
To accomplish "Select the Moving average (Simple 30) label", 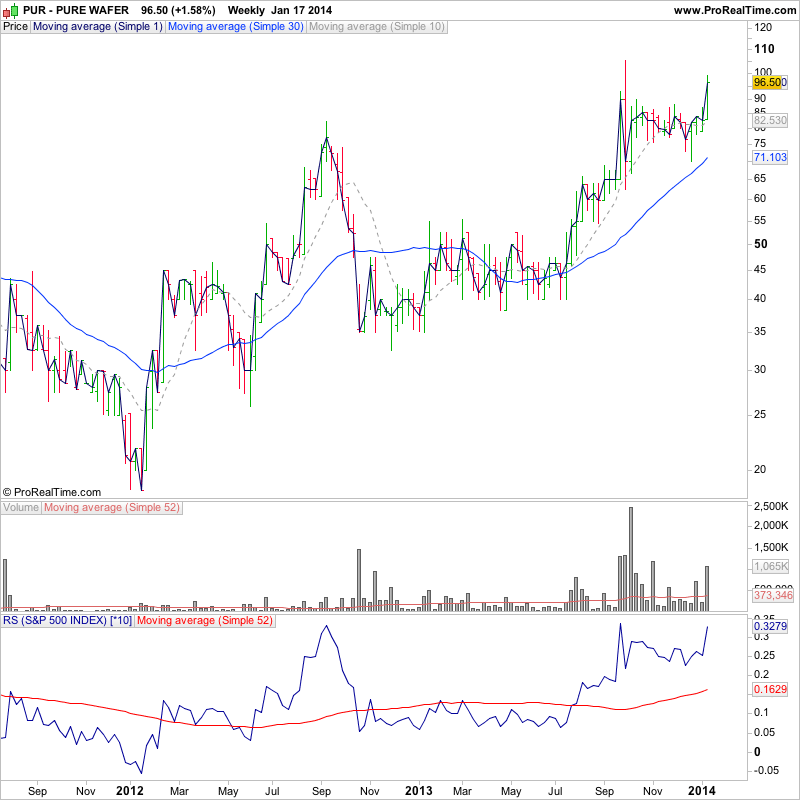I will point(236,27).
